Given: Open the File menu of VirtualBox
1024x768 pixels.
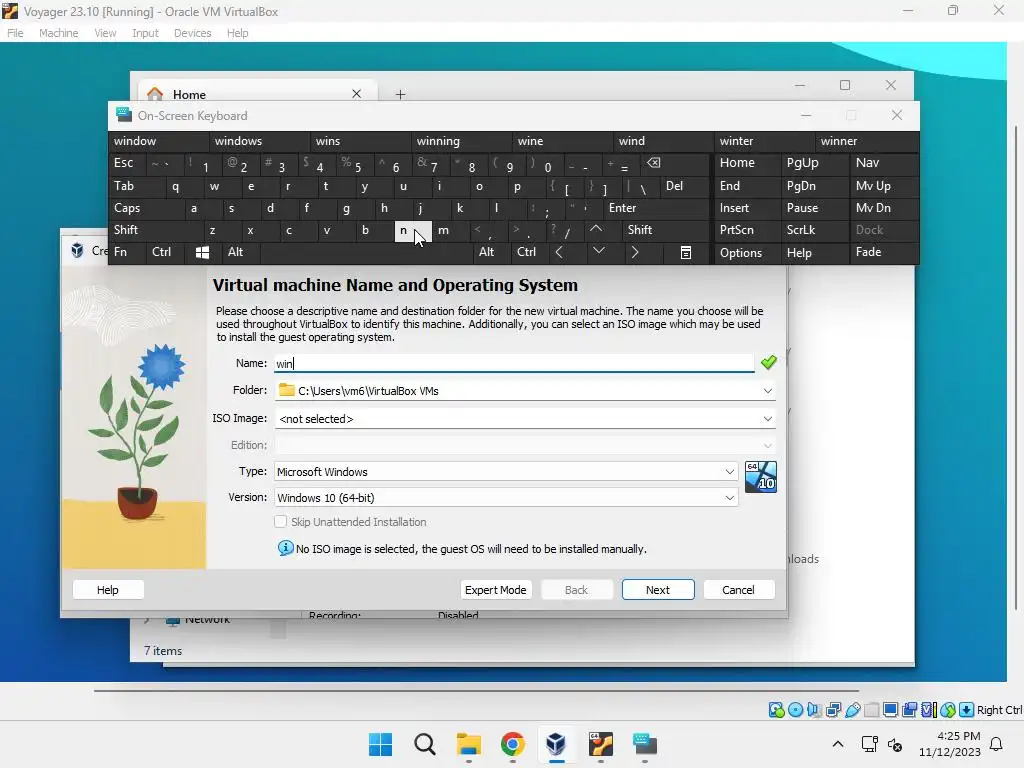Looking at the screenshot, I should click(x=15, y=33).
